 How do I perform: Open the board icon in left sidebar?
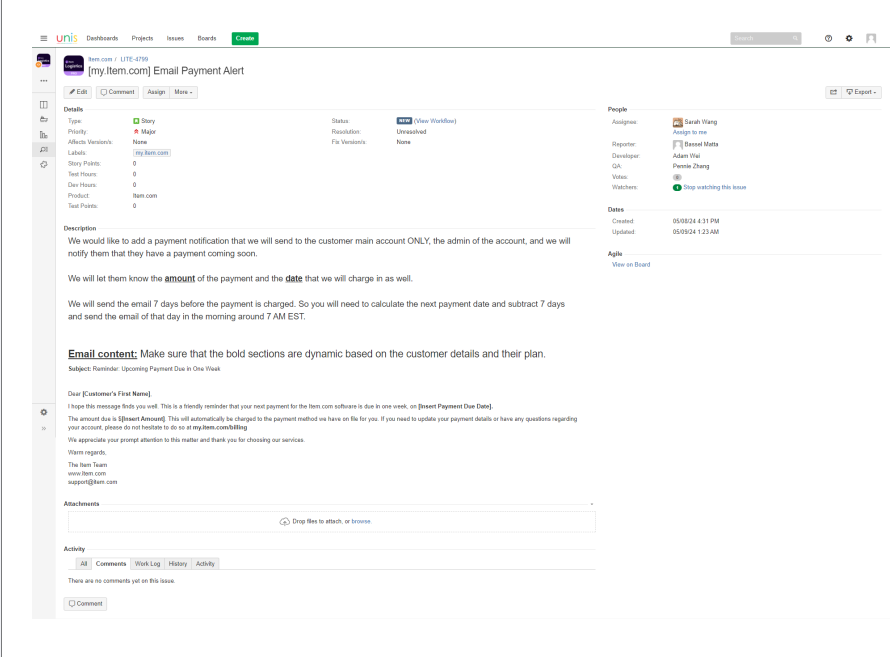tap(43, 105)
